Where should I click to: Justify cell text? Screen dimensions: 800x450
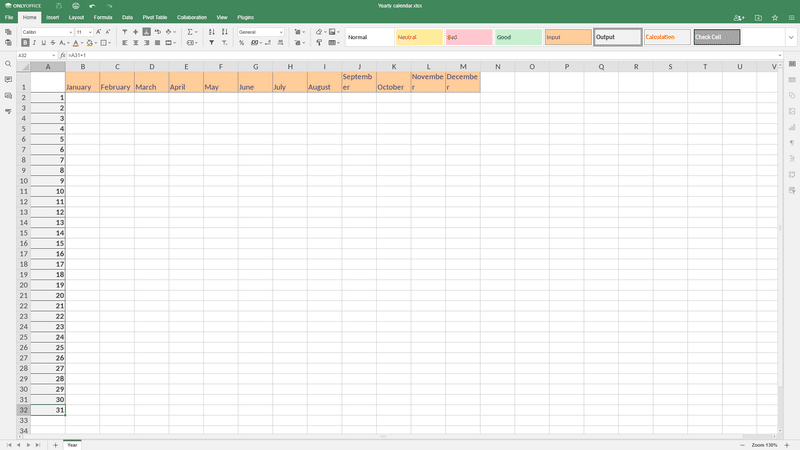(x=158, y=43)
